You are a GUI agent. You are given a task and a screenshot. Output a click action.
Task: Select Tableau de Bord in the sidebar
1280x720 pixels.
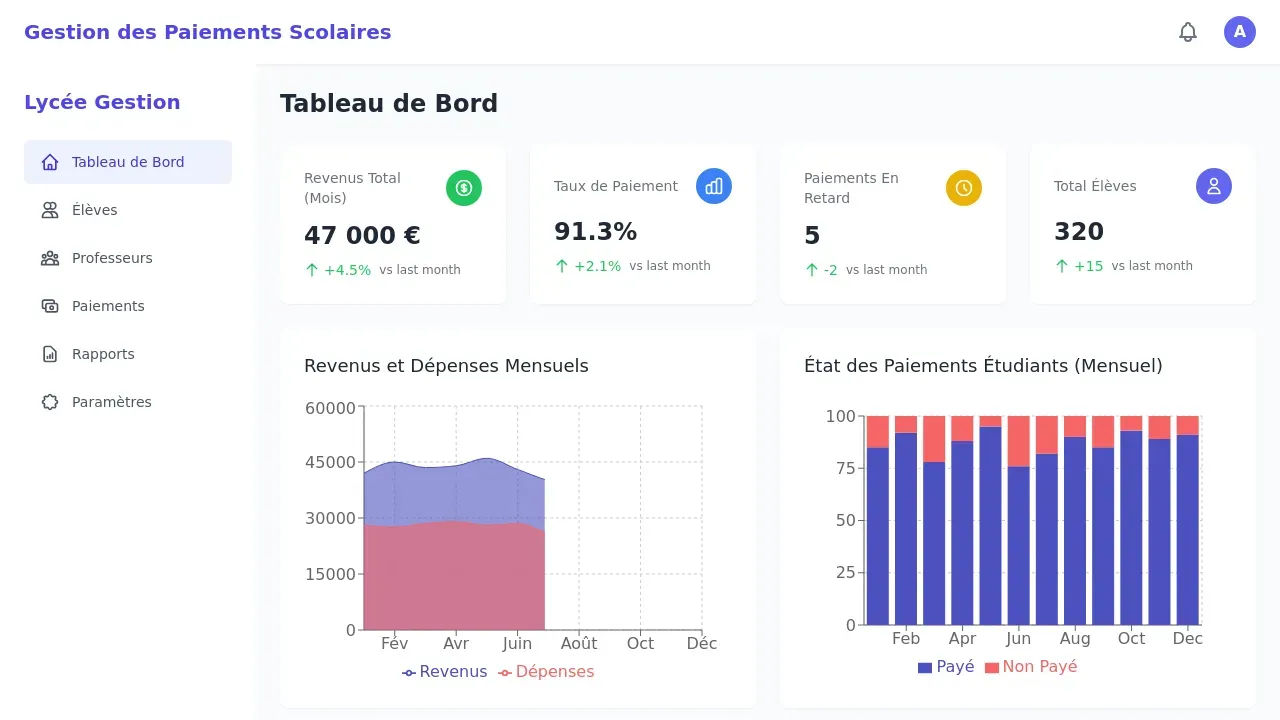point(128,161)
